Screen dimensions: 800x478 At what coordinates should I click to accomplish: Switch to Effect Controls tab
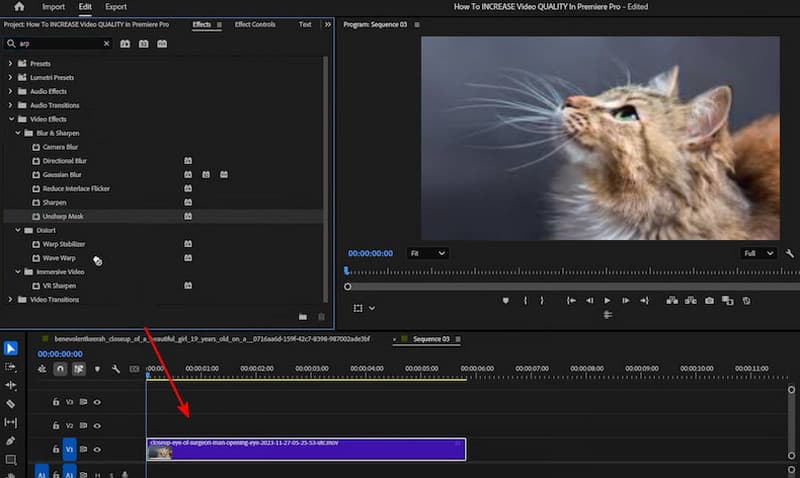tap(255, 24)
